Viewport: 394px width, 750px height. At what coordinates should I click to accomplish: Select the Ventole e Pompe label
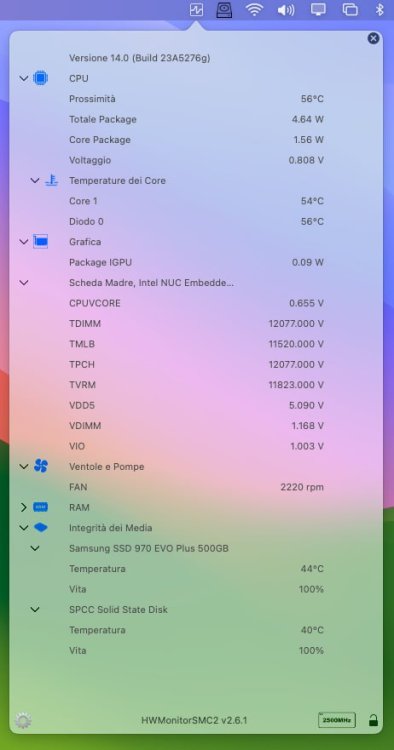pos(107,466)
